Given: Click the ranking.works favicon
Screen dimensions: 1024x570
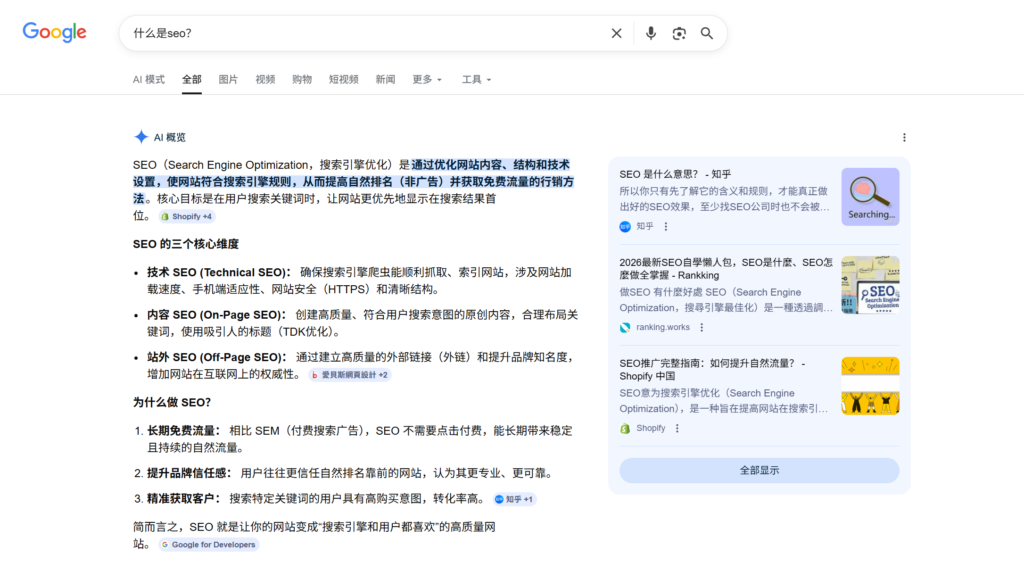Looking at the screenshot, I should pyautogui.click(x=625, y=327).
